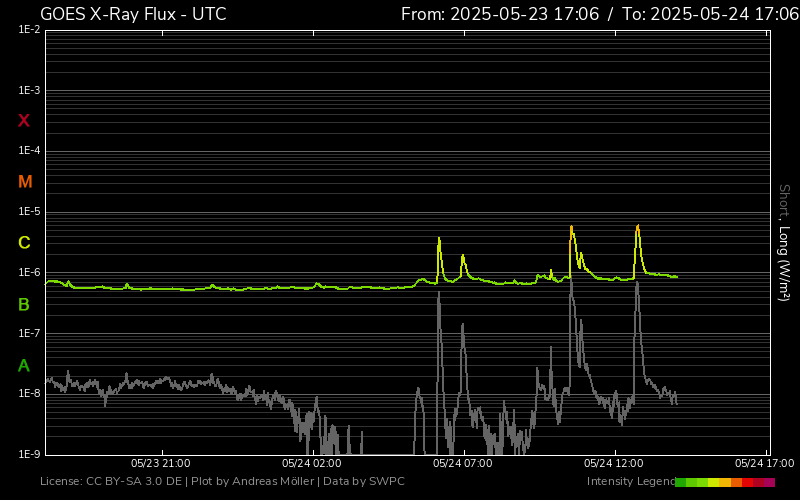Pick the 05/24 12:00 time axis label

coord(612,463)
